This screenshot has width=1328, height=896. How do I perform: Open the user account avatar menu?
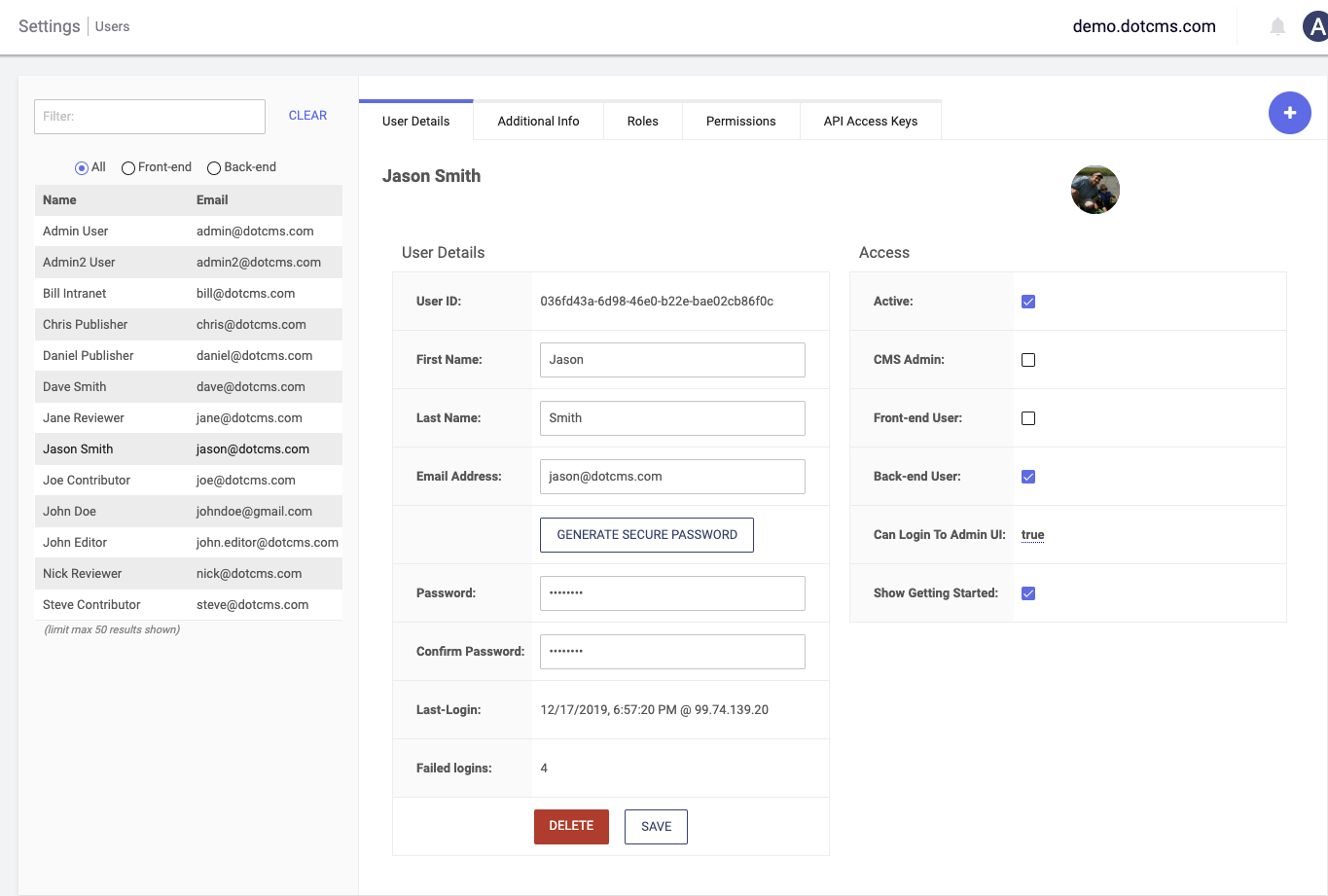1315,26
